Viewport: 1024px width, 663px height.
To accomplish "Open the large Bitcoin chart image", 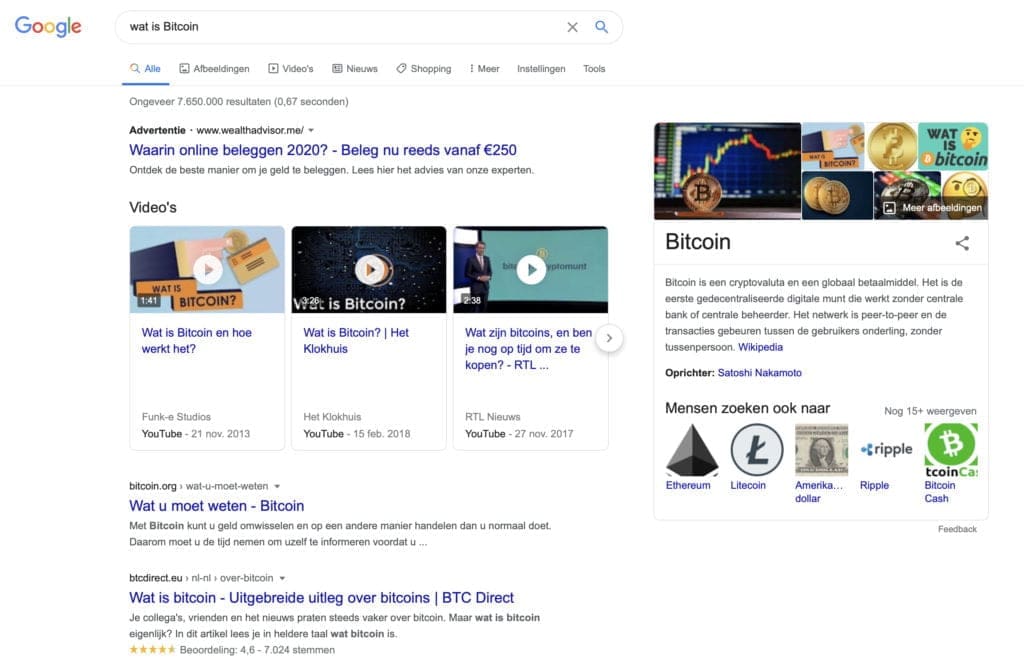I will pos(728,171).
